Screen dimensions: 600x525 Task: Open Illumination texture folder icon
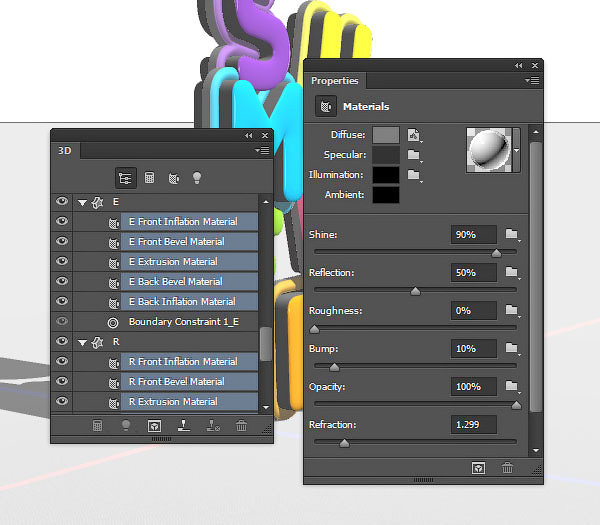pyautogui.click(x=414, y=175)
